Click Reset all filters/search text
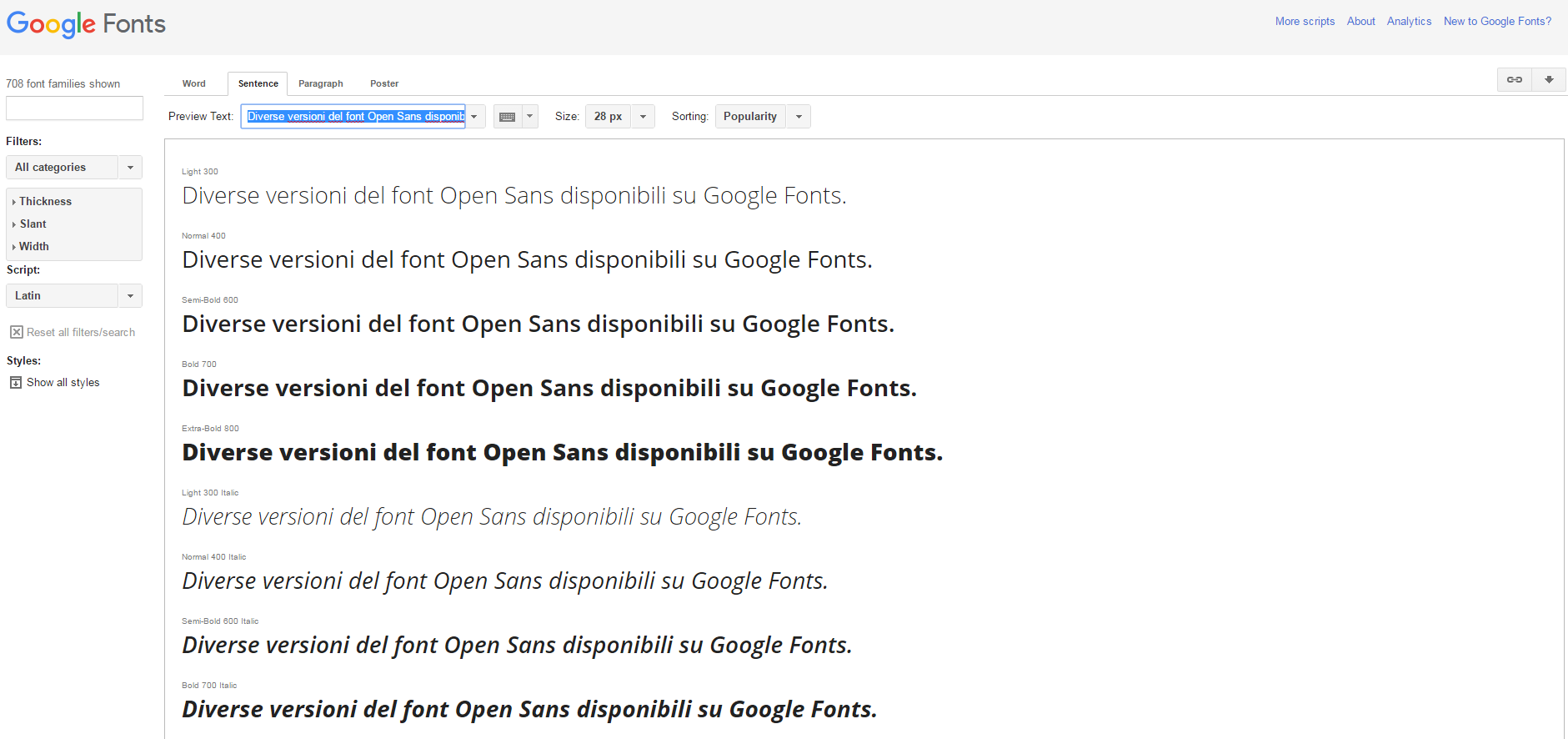The height and width of the screenshot is (739, 1568). pyautogui.click(x=81, y=332)
